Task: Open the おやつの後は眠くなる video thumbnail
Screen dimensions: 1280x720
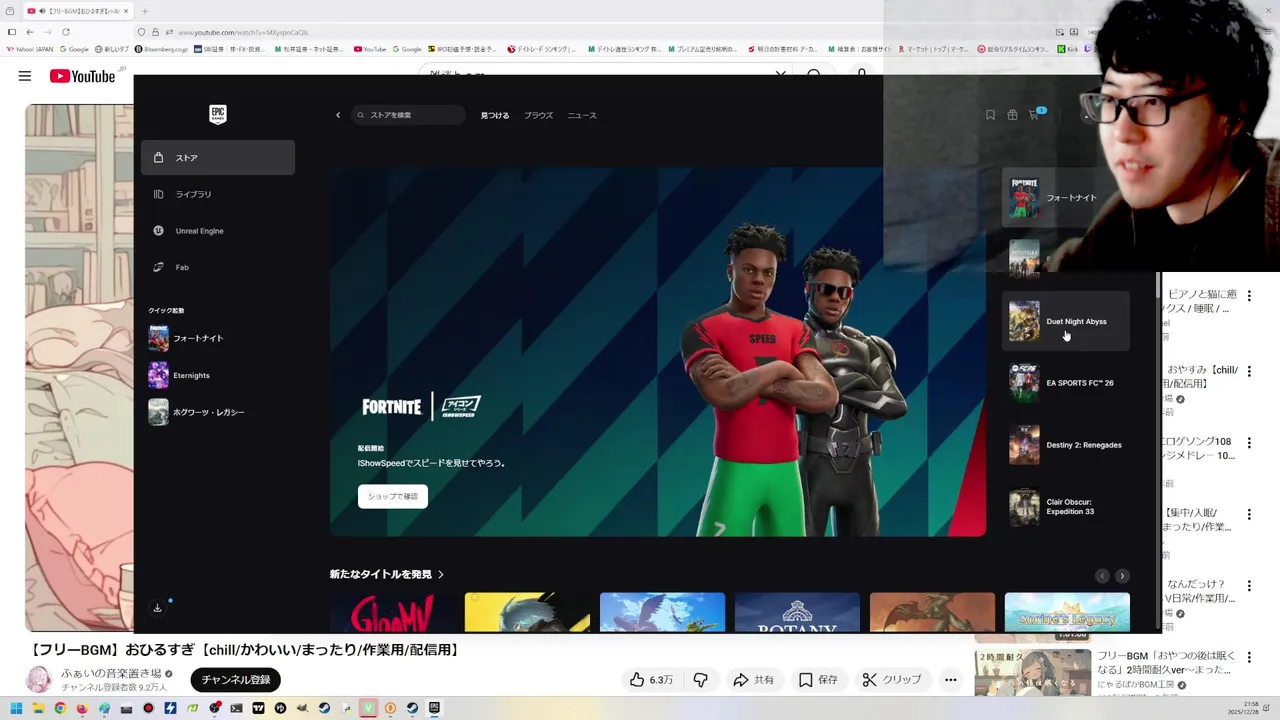Action: pos(1033,672)
